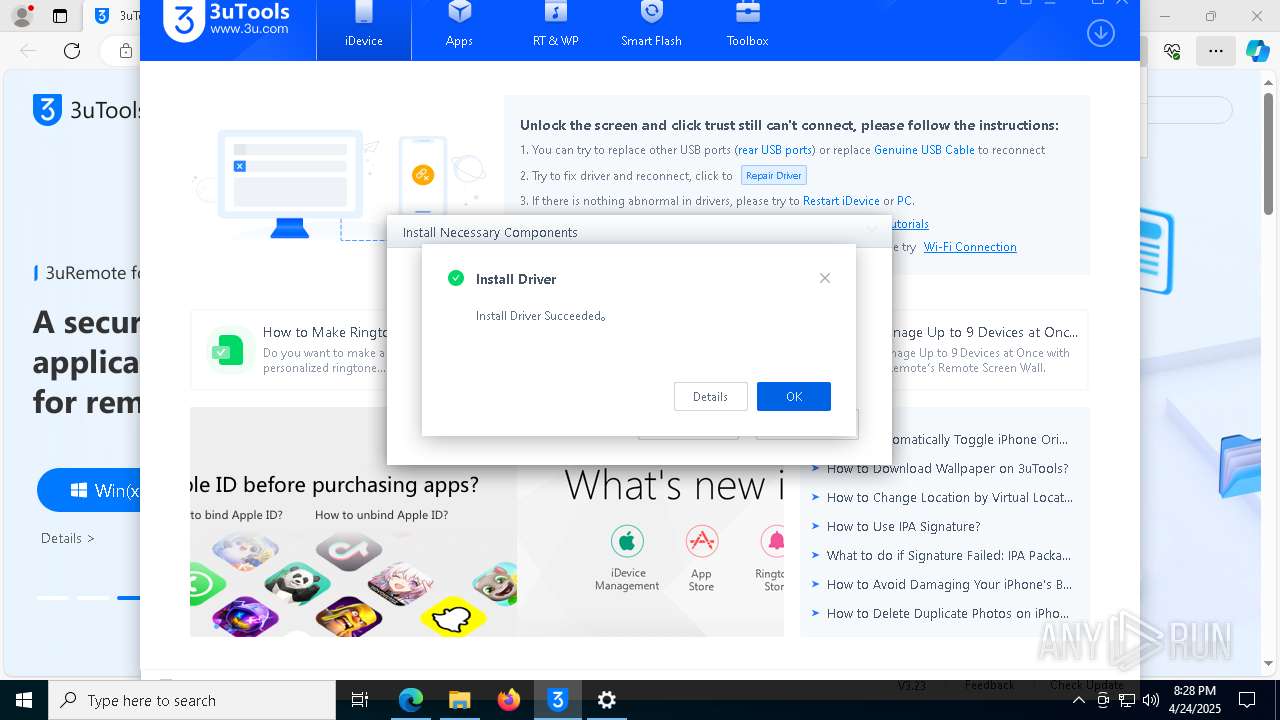1280x720 pixels.
Task: Open the Wi-Fi Connection link
Action: coord(970,247)
